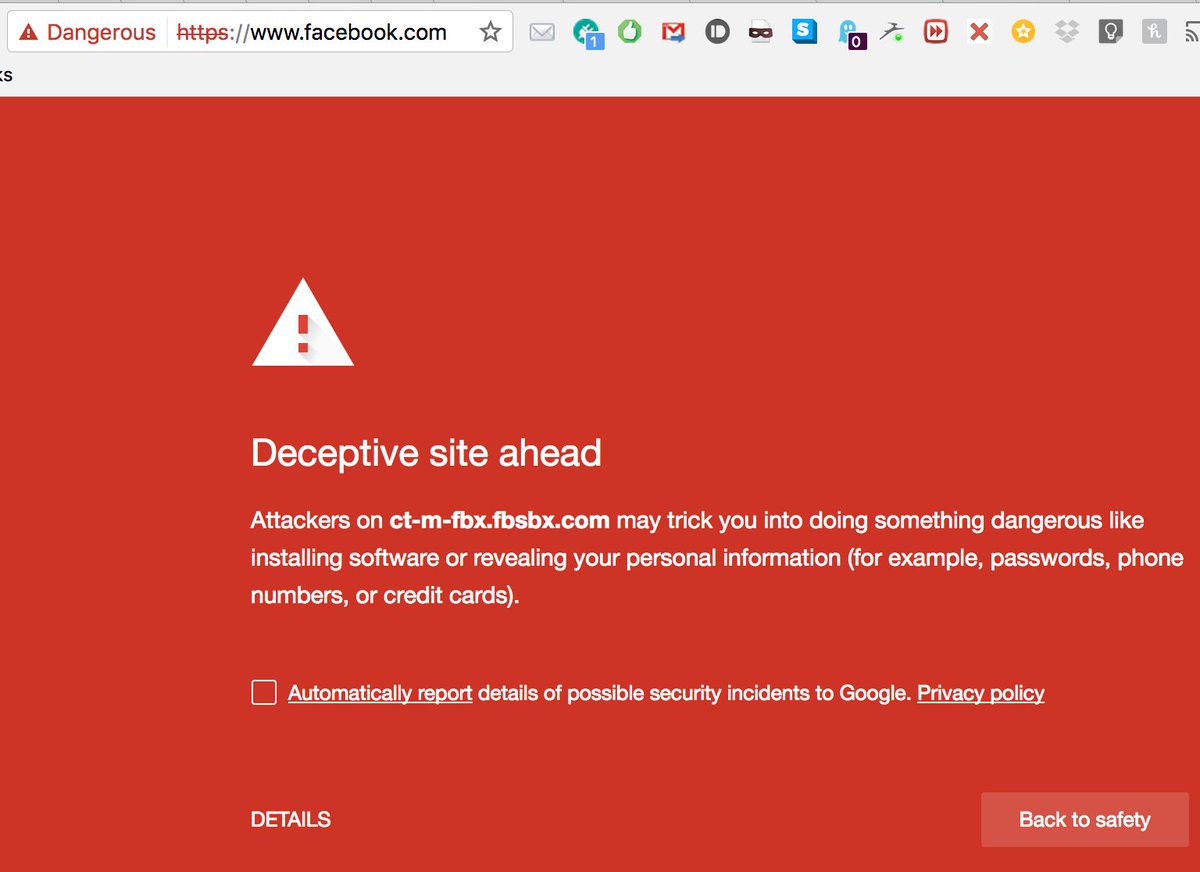Open the gray h-letter extension icon
This screenshot has height=872, width=1200.
pyautogui.click(x=1154, y=32)
